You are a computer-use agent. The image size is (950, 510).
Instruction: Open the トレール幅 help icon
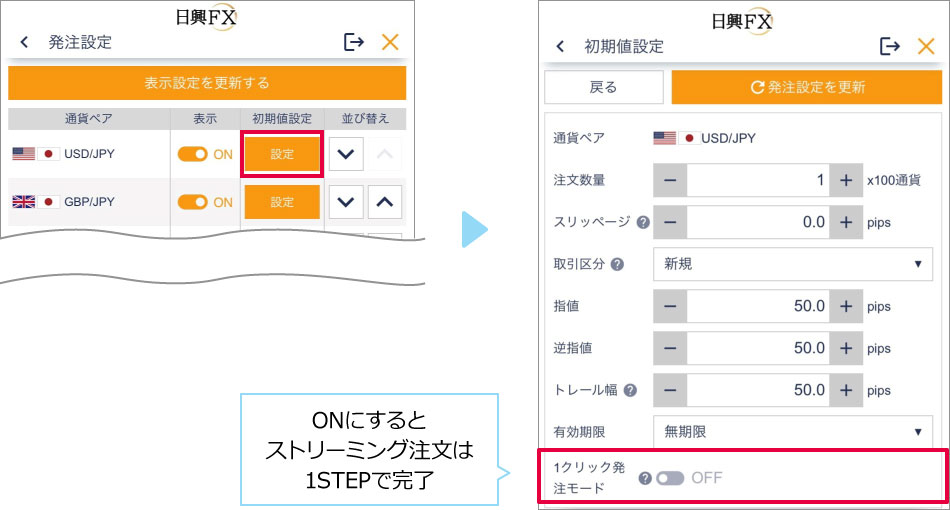(630, 390)
